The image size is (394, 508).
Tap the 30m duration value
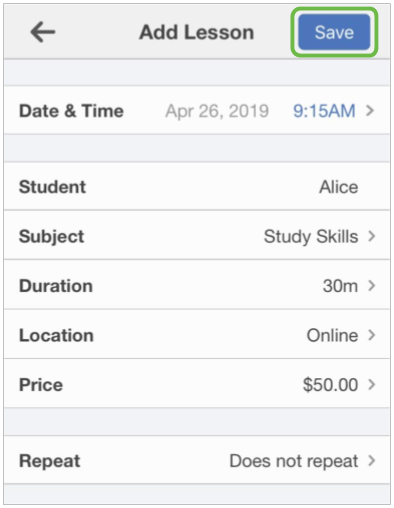point(340,286)
